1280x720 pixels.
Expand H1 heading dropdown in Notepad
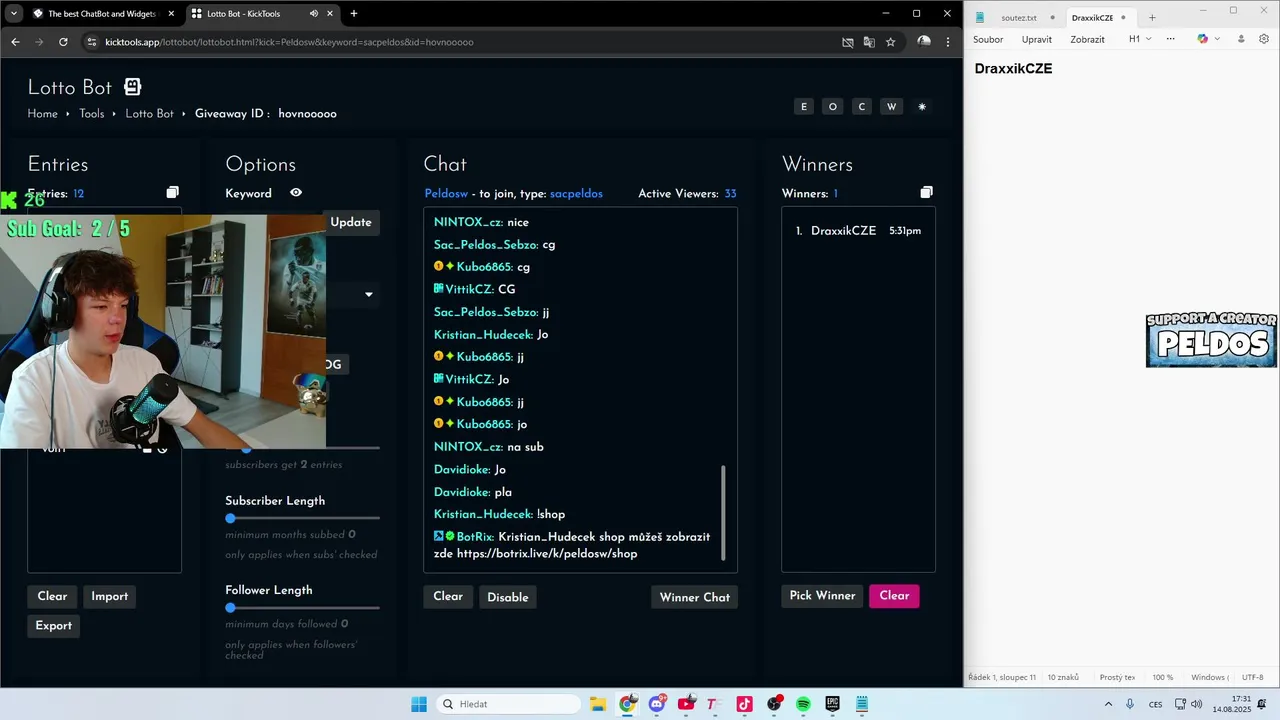(1140, 40)
